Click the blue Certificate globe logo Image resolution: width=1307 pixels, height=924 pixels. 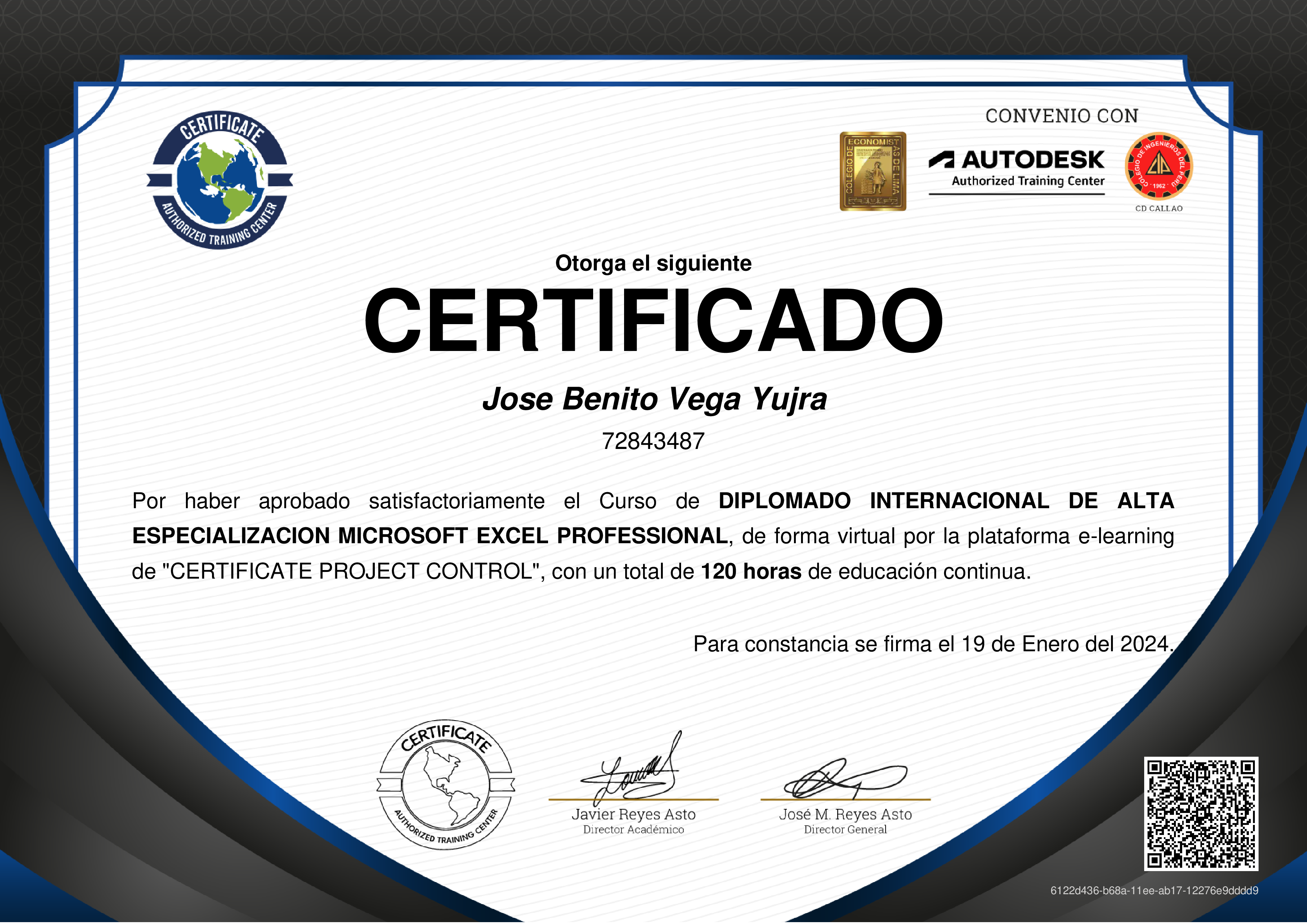click(220, 180)
